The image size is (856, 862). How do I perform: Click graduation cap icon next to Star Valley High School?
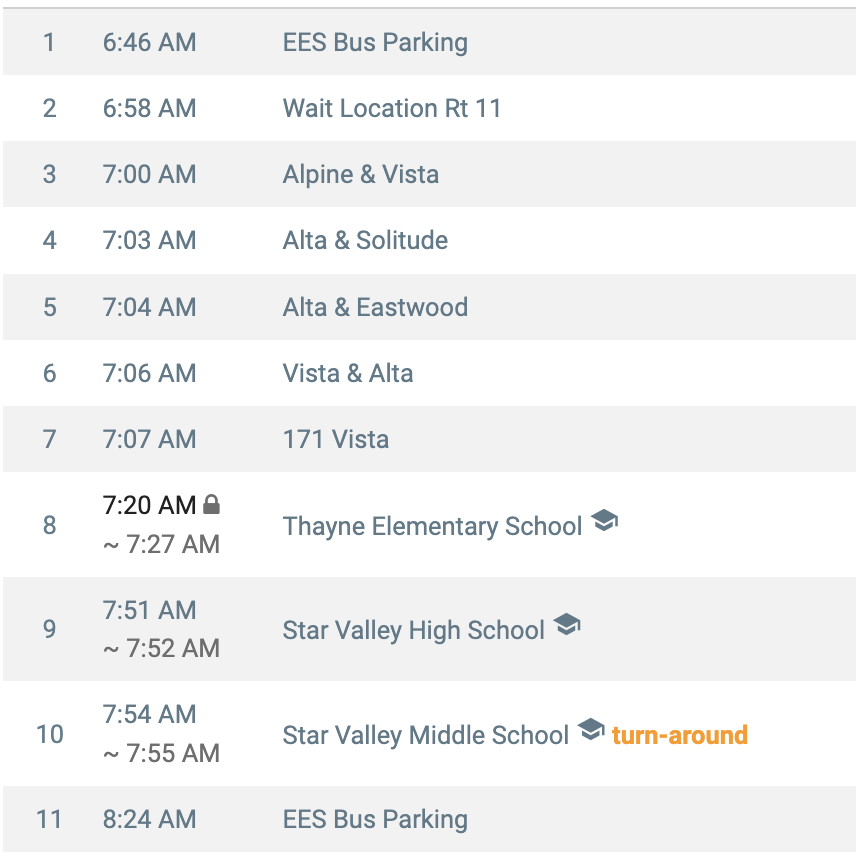pos(567,625)
